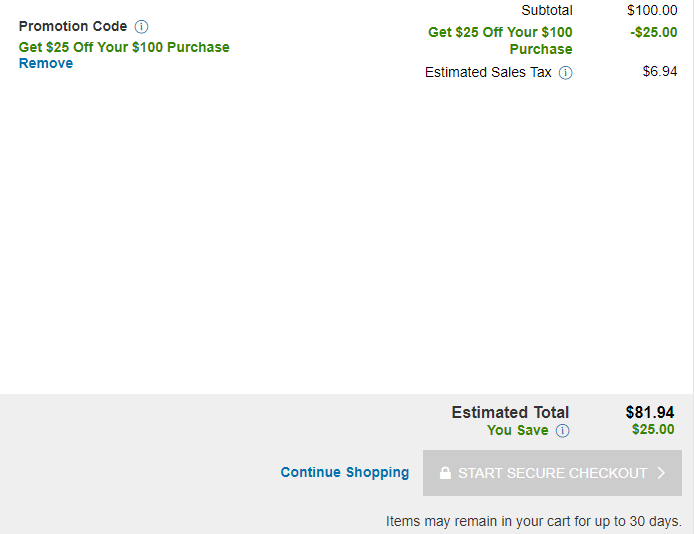This screenshot has height=534, width=694.
Task: Open the Estimated Sales Tax info icon
Action: [565, 73]
